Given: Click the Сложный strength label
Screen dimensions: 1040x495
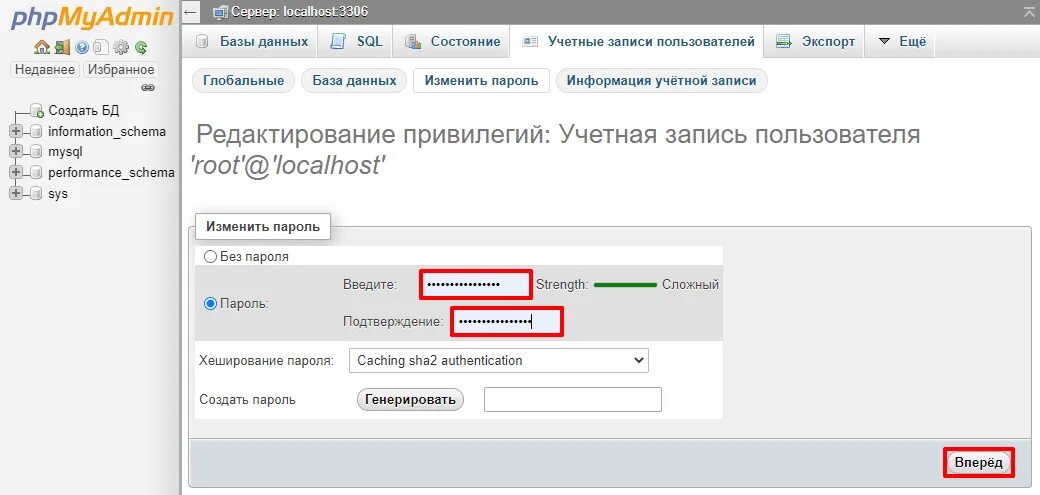Looking at the screenshot, I should point(690,285).
